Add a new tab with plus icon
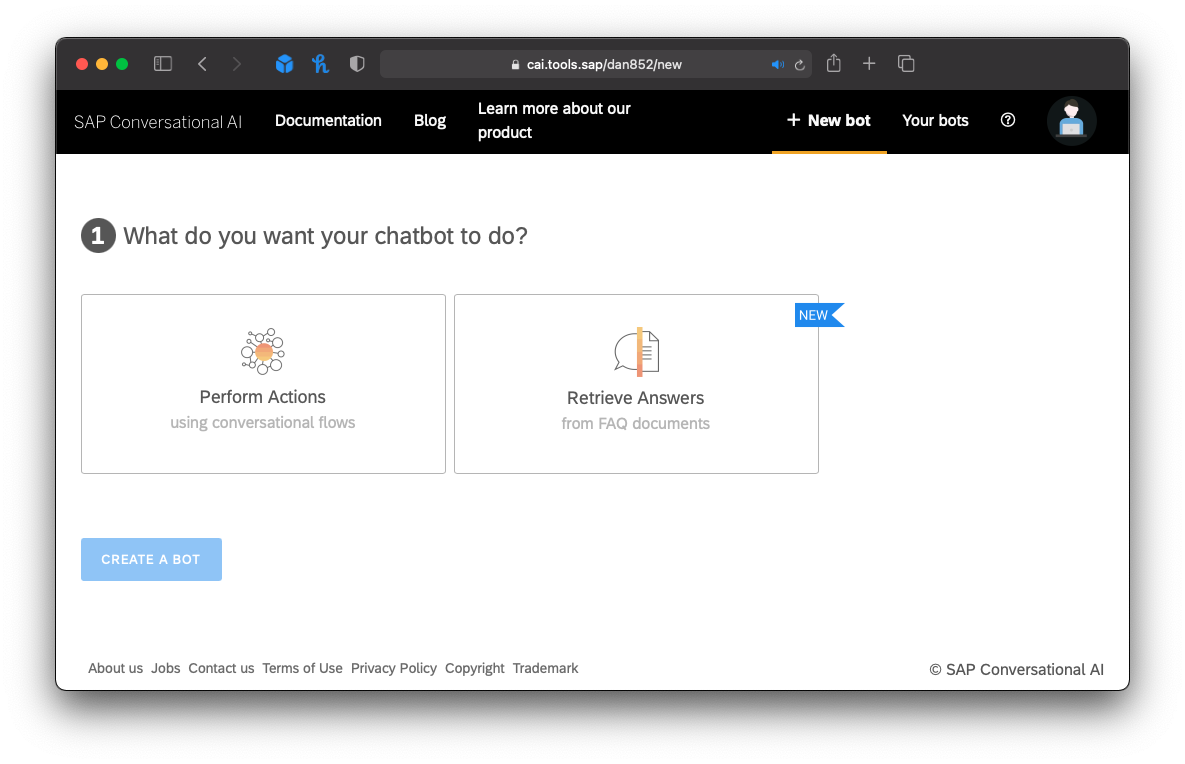1185x764 pixels. click(869, 64)
